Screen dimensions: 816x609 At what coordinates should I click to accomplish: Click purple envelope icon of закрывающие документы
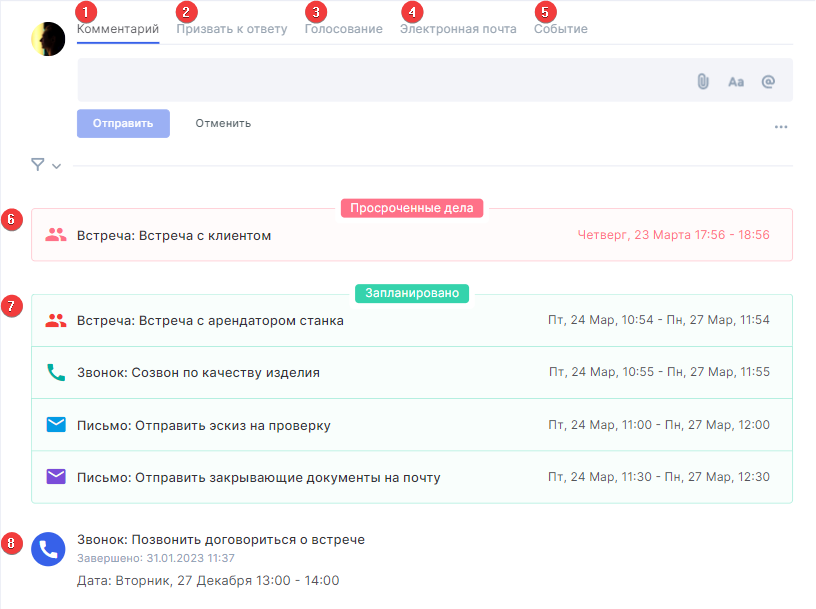point(56,477)
